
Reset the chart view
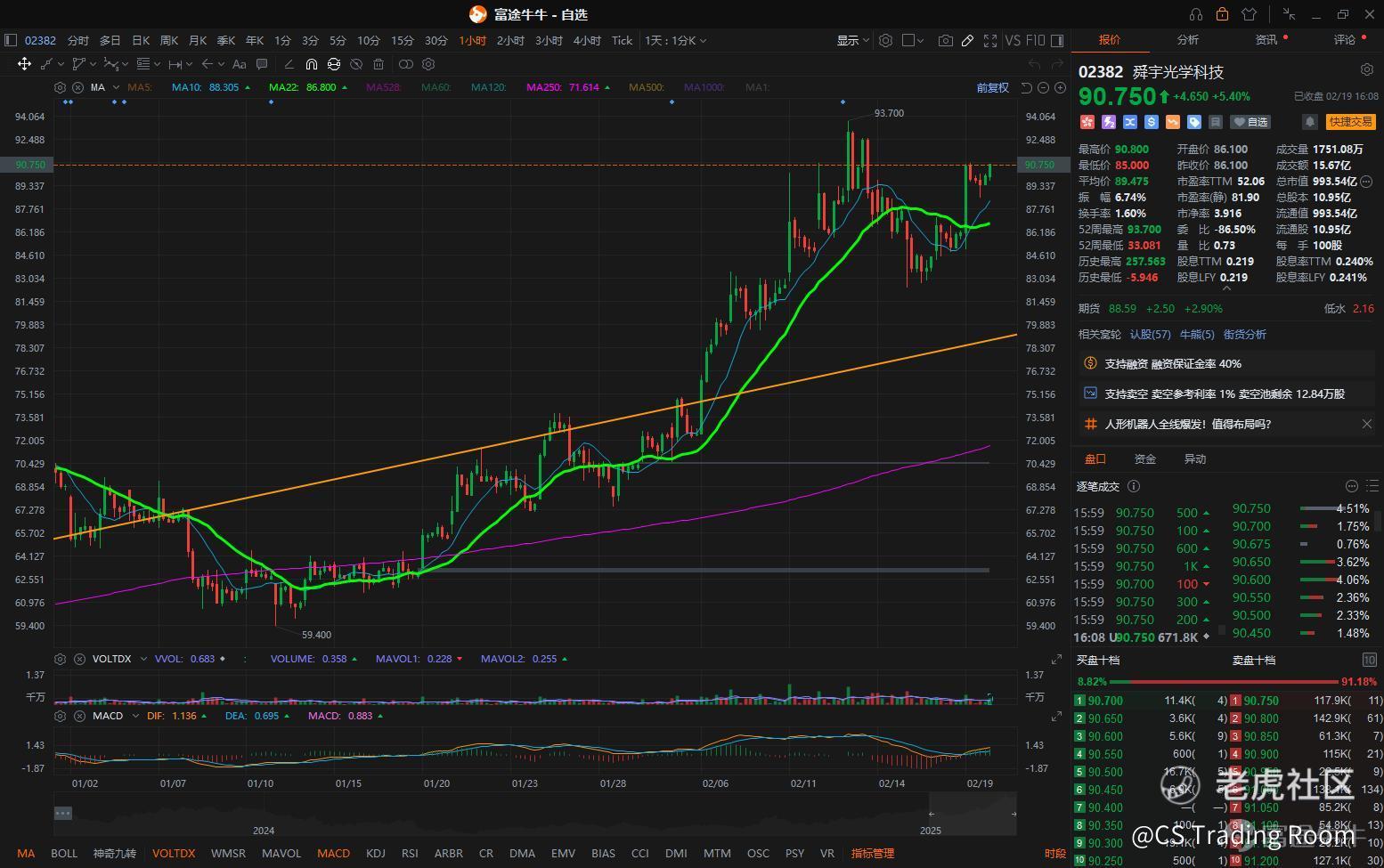[x=1026, y=87]
